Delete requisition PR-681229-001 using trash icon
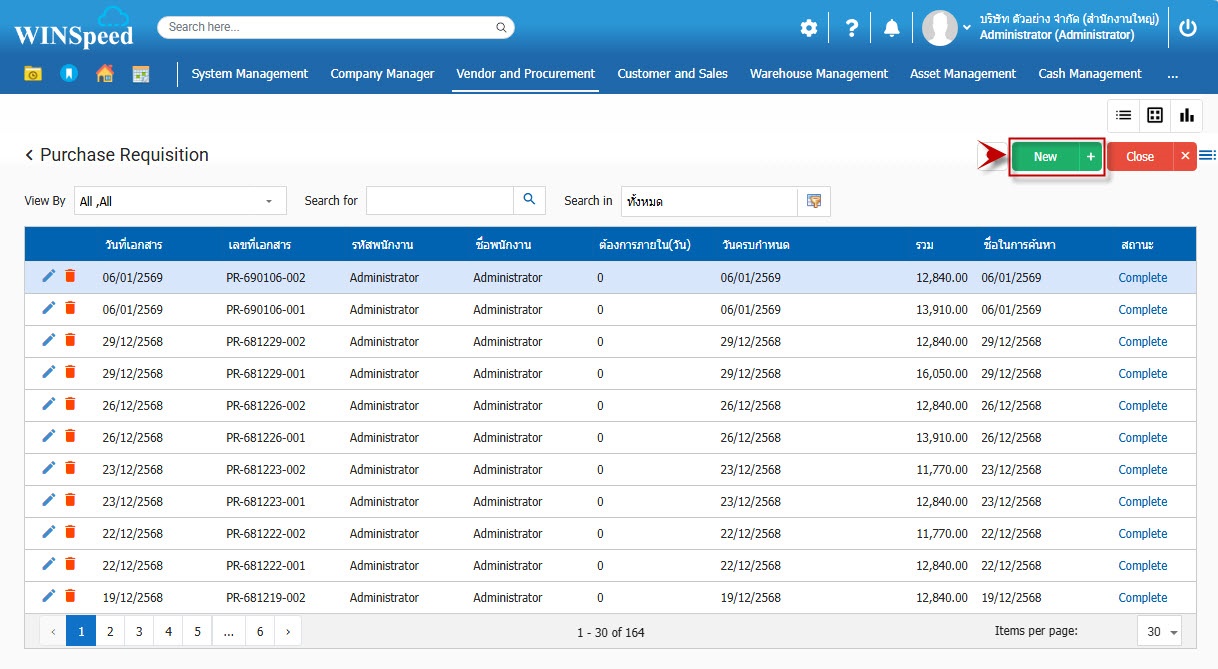The height and width of the screenshot is (669, 1218). pos(70,373)
